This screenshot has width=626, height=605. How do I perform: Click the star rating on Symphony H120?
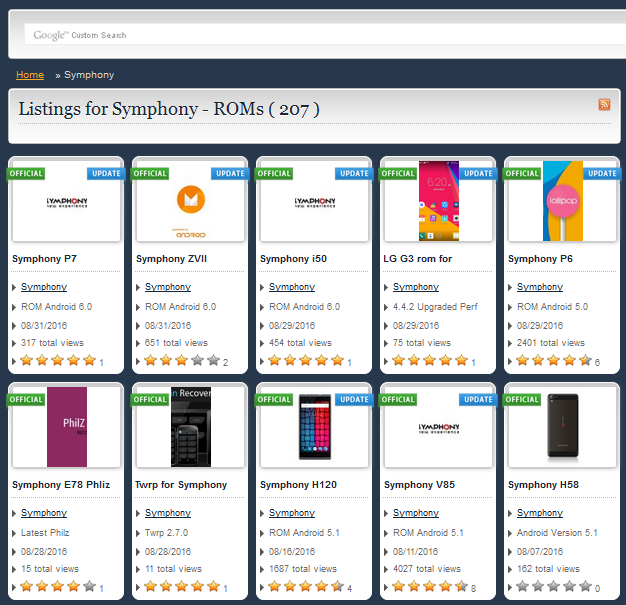click(x=306, y=587)
